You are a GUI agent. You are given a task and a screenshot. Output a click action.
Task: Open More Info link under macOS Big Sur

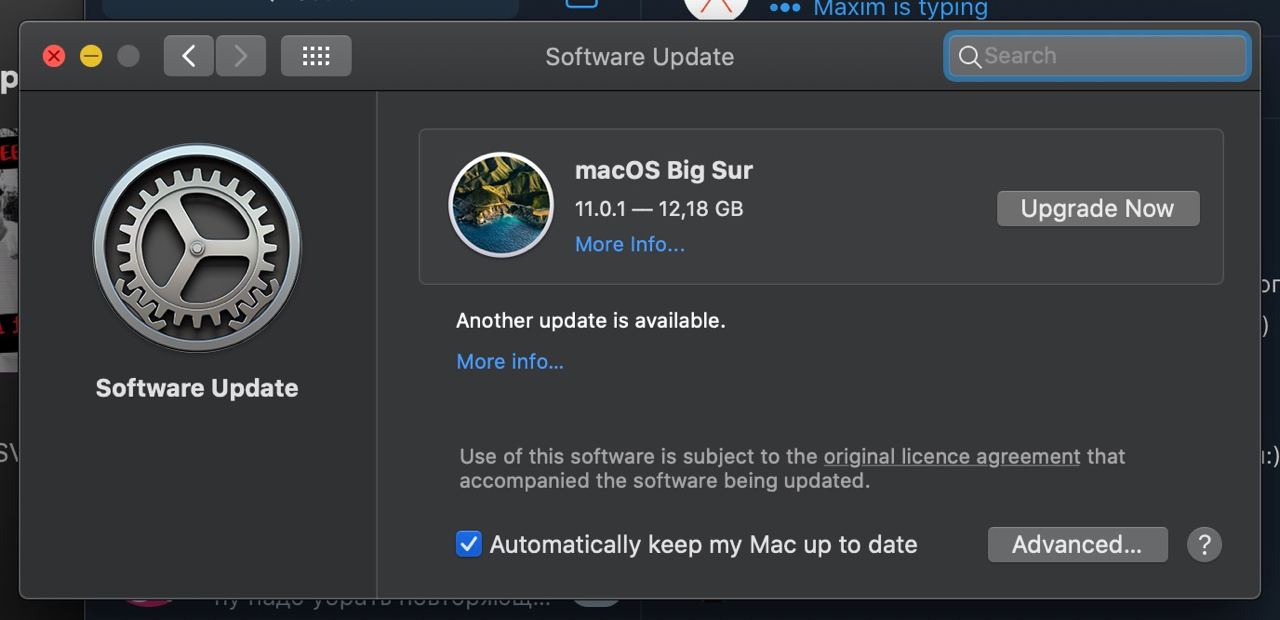[x=630, y=244]
